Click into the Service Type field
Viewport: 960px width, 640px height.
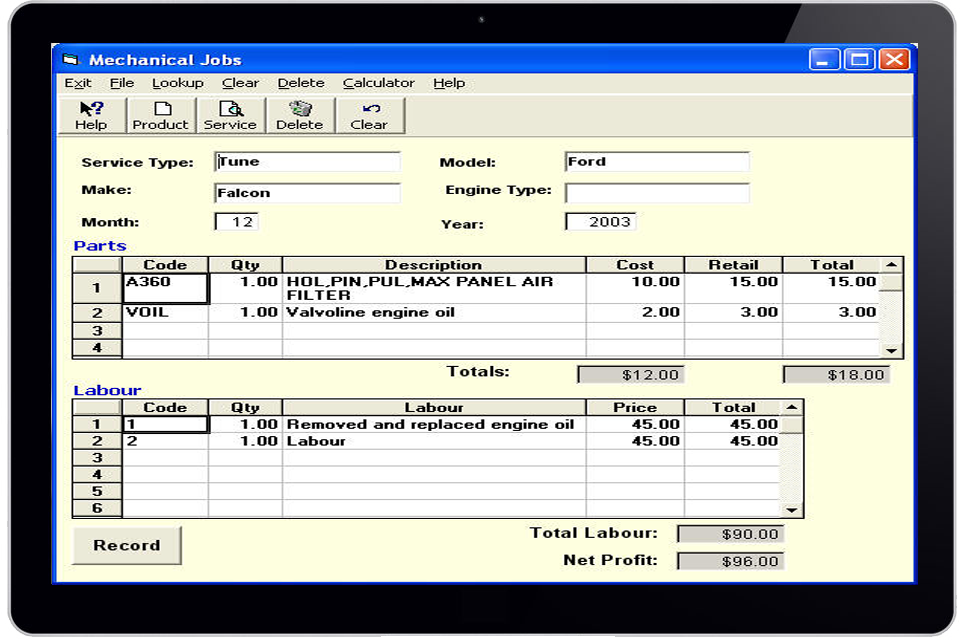pos(307,162)
